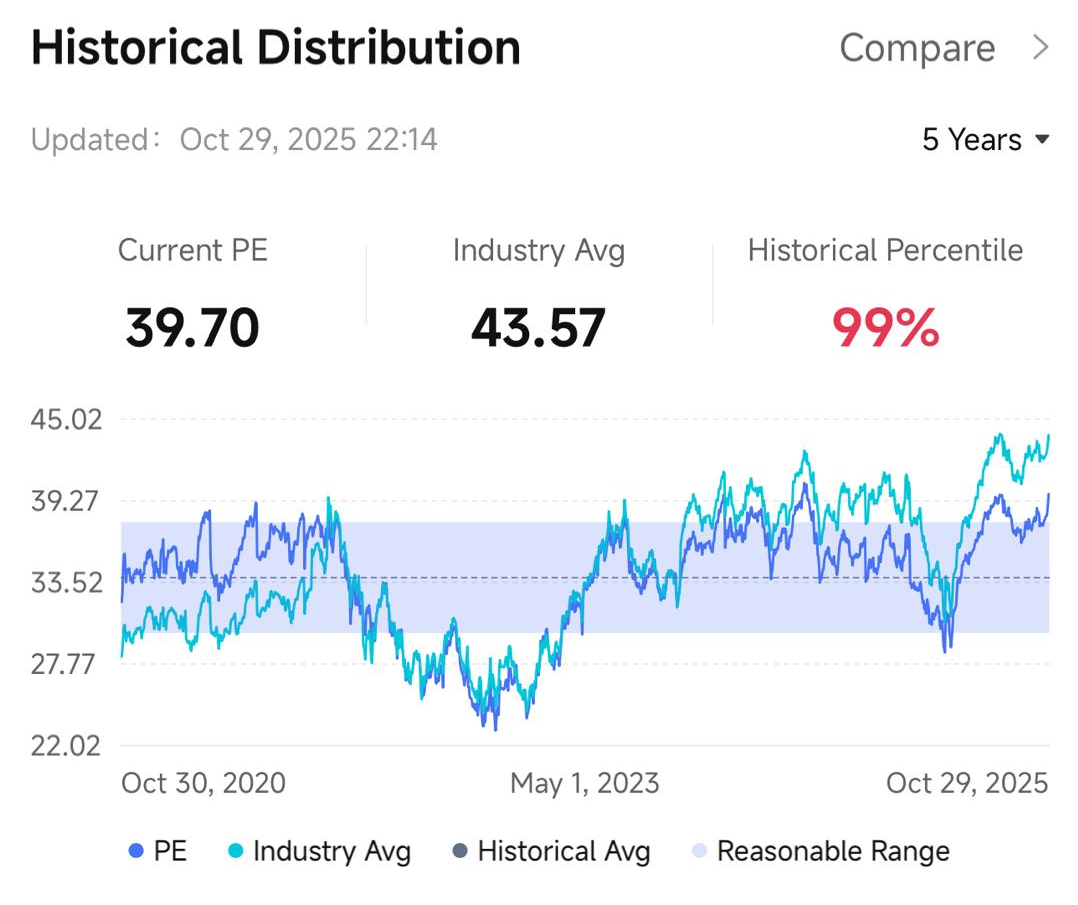Screen dimensions: 1078x905
Task: Click the Current PE value 39.70
Action: [192, 328]
